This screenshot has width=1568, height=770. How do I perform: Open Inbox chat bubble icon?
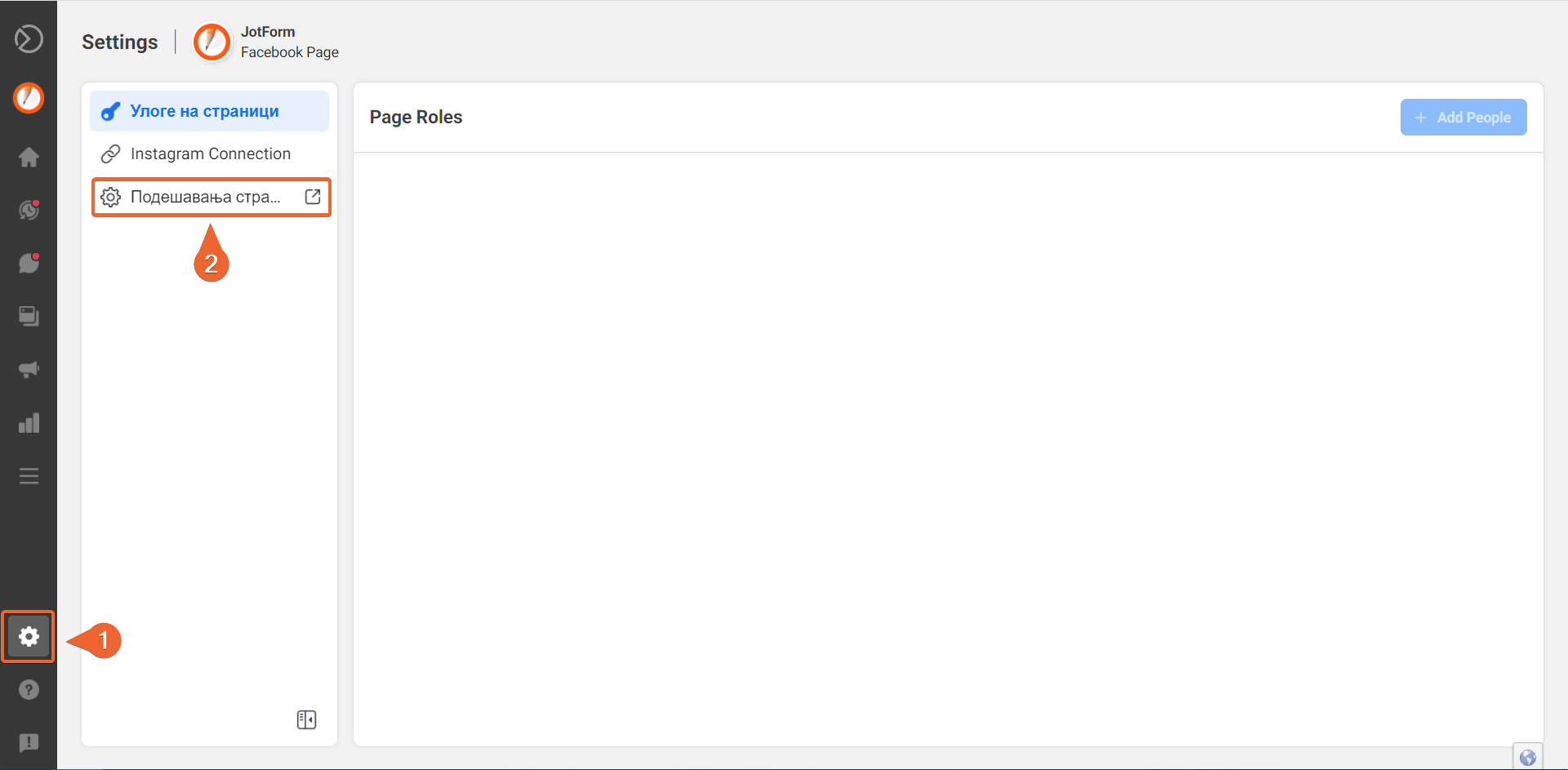pyautogui.click(x=29, y=263)
